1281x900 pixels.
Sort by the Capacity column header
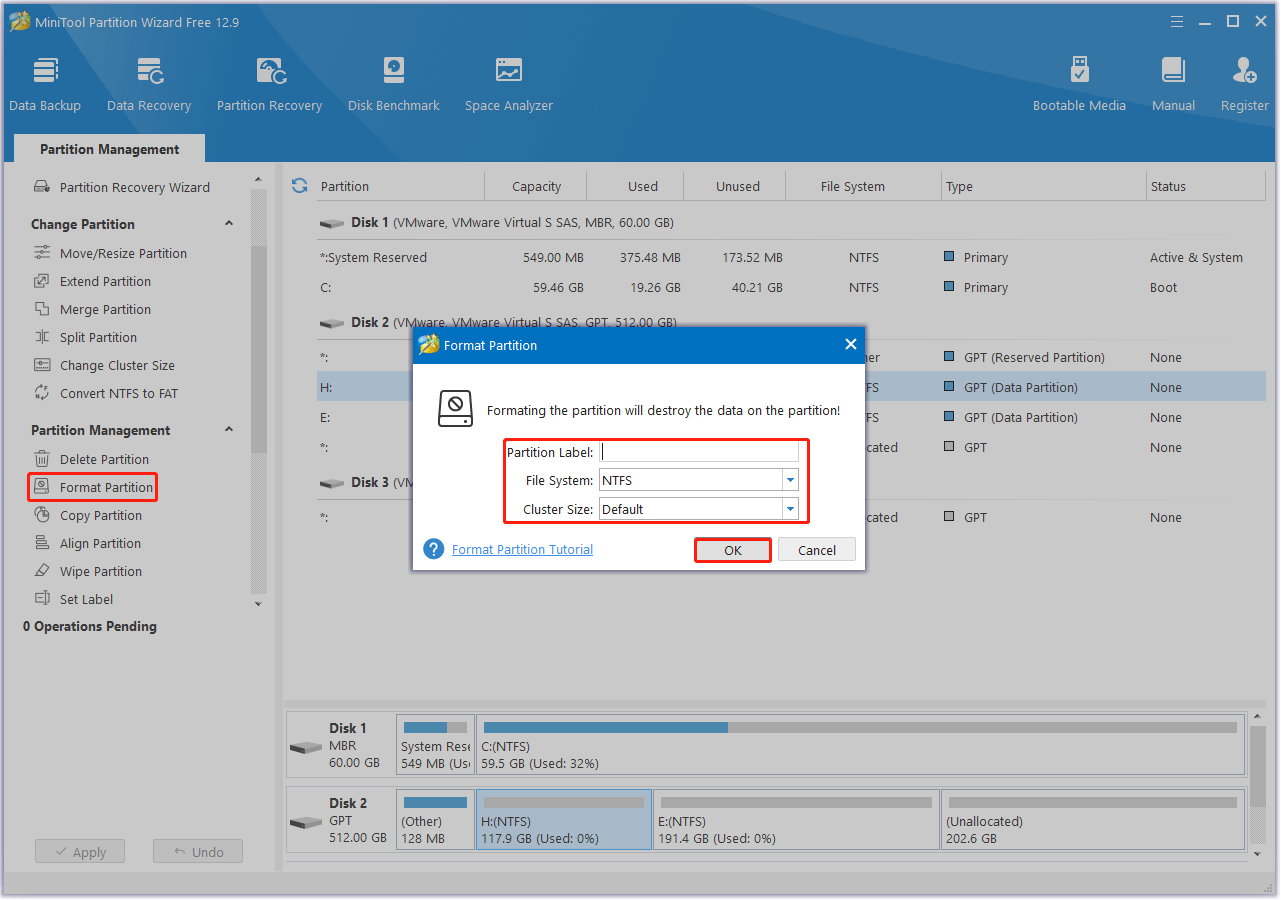pyautogui.click(x=536, y=186)
